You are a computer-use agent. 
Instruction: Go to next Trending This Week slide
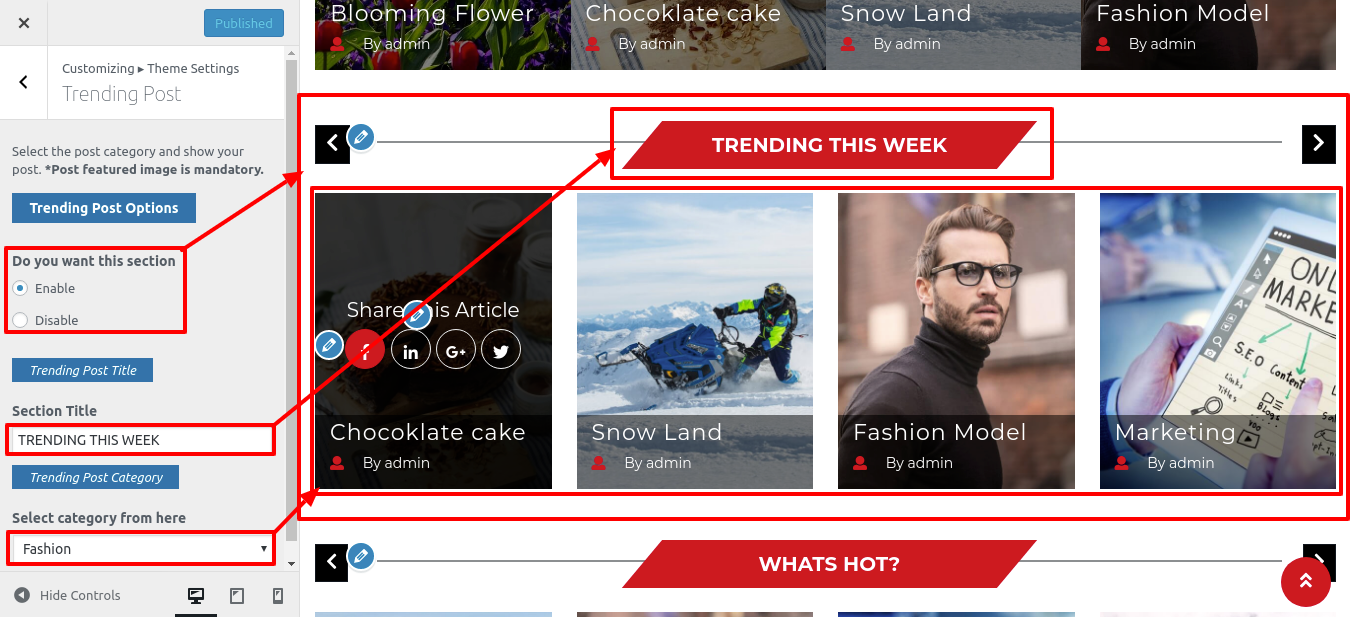click(x=1319, y=144)
